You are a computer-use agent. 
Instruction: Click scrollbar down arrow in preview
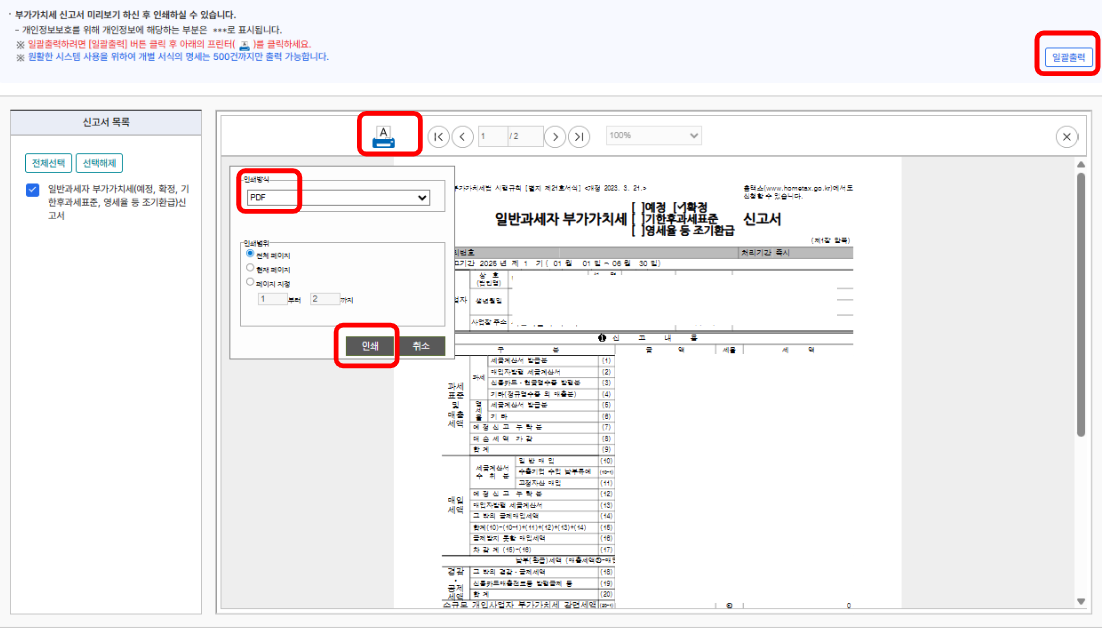pyautogui.click(x=1081, y=601)
